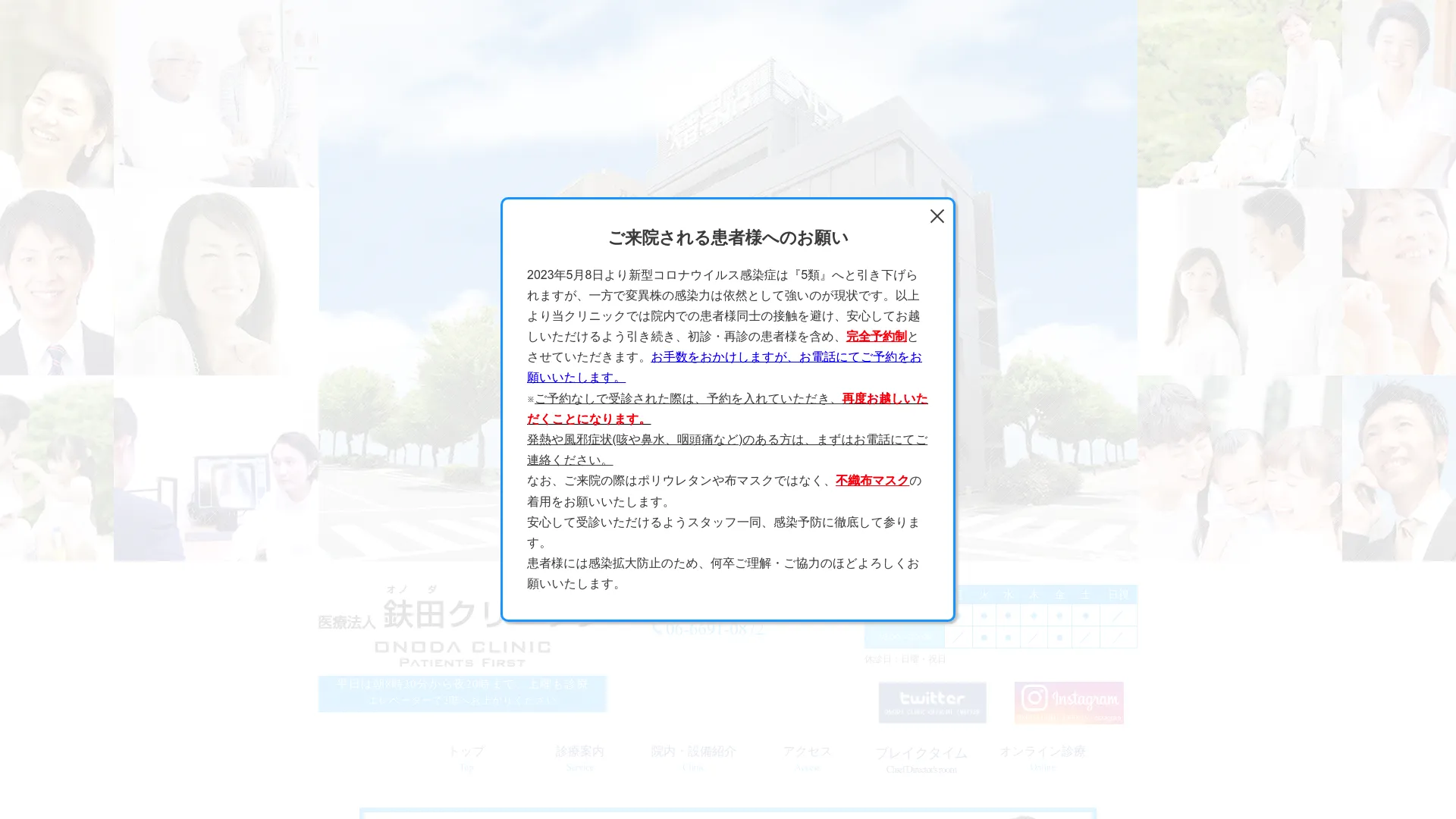The image size is (1456, 819).
Task: Click the clinic hours schedule table
Action: [1000, 617]
